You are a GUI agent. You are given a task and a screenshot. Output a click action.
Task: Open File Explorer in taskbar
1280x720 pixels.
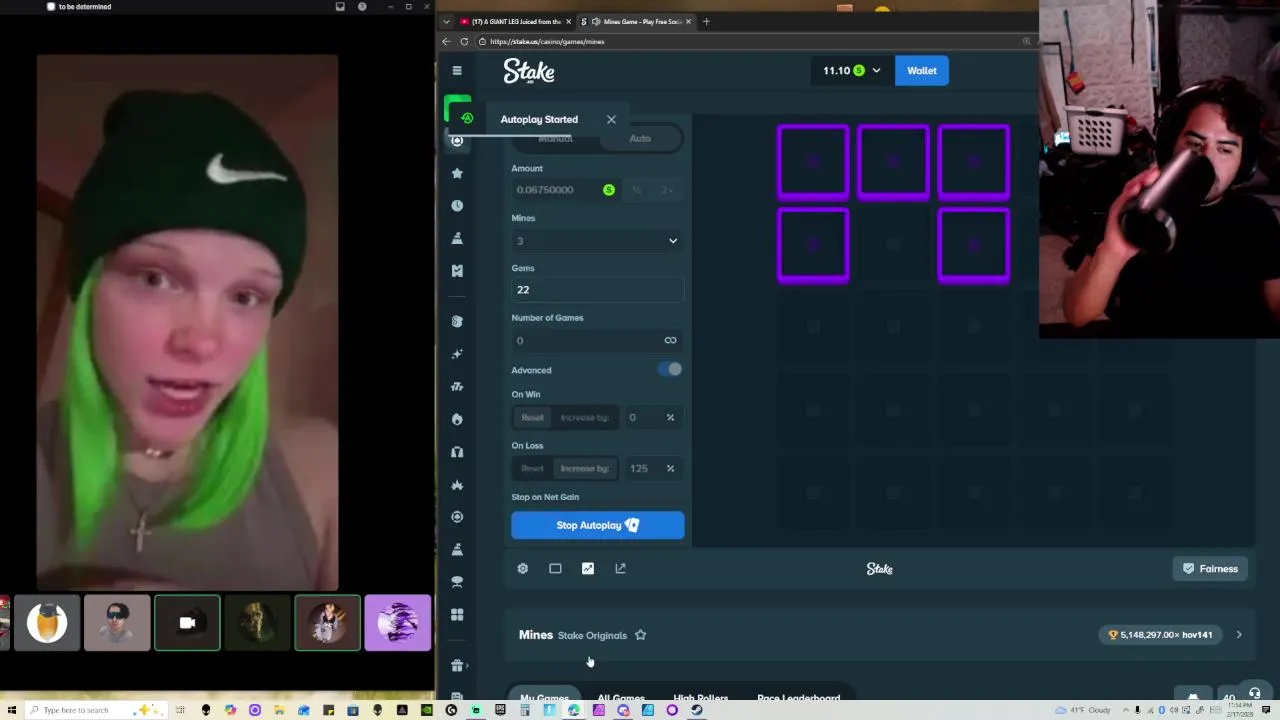click(279, 710)
